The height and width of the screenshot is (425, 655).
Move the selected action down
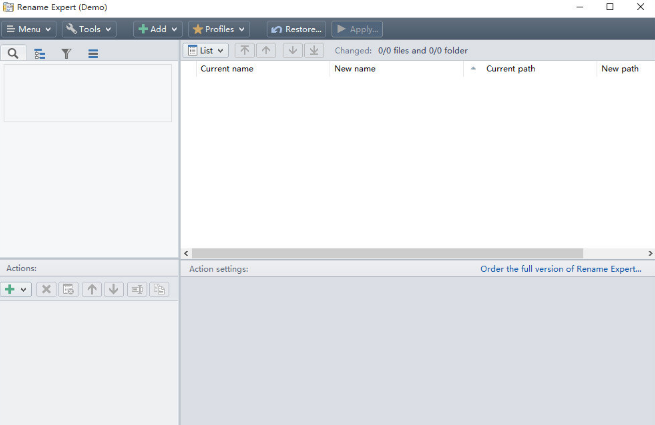click(x=114, y=289)
